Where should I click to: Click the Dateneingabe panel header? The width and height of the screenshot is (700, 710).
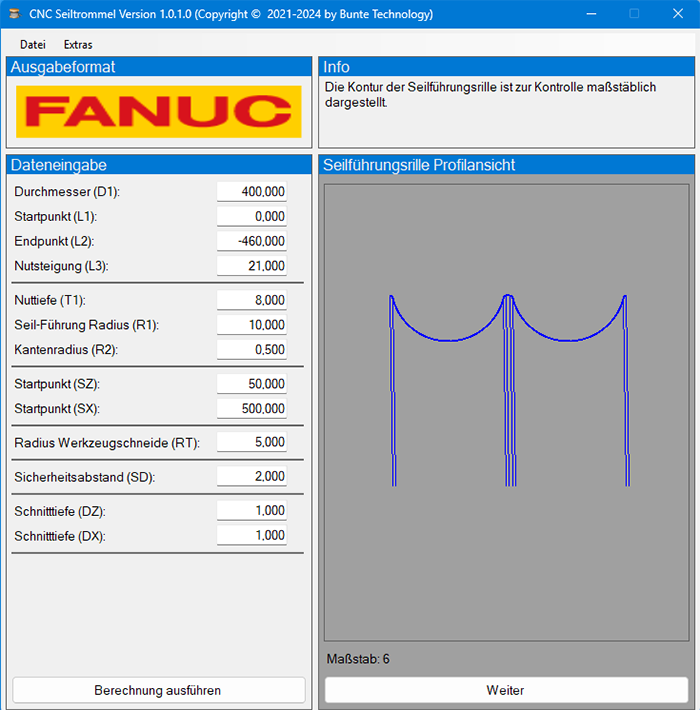click(x=159, y=165)
